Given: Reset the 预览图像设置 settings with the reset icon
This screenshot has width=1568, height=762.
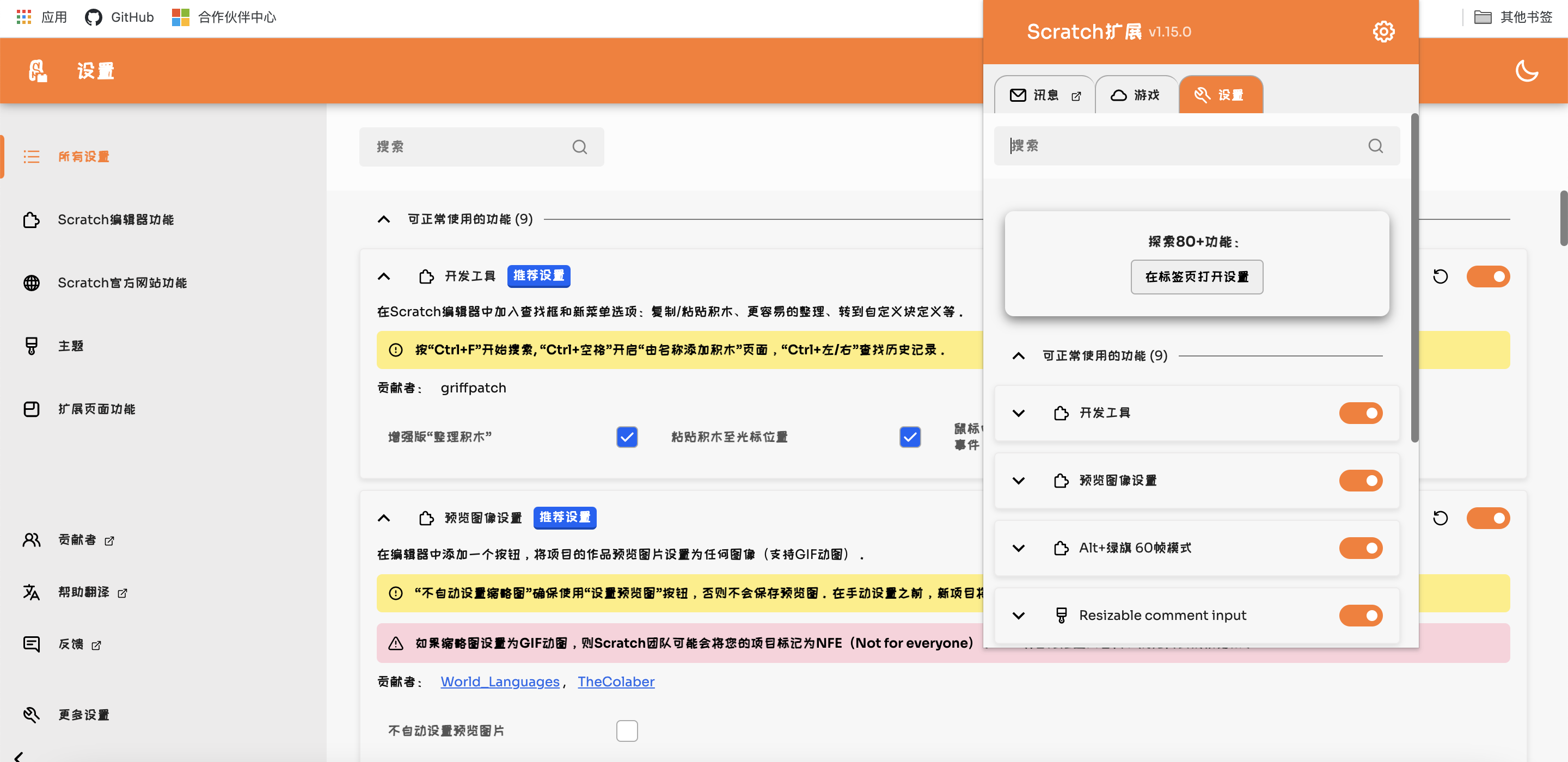Looking at the screenshot, I should click(1440, 518).
